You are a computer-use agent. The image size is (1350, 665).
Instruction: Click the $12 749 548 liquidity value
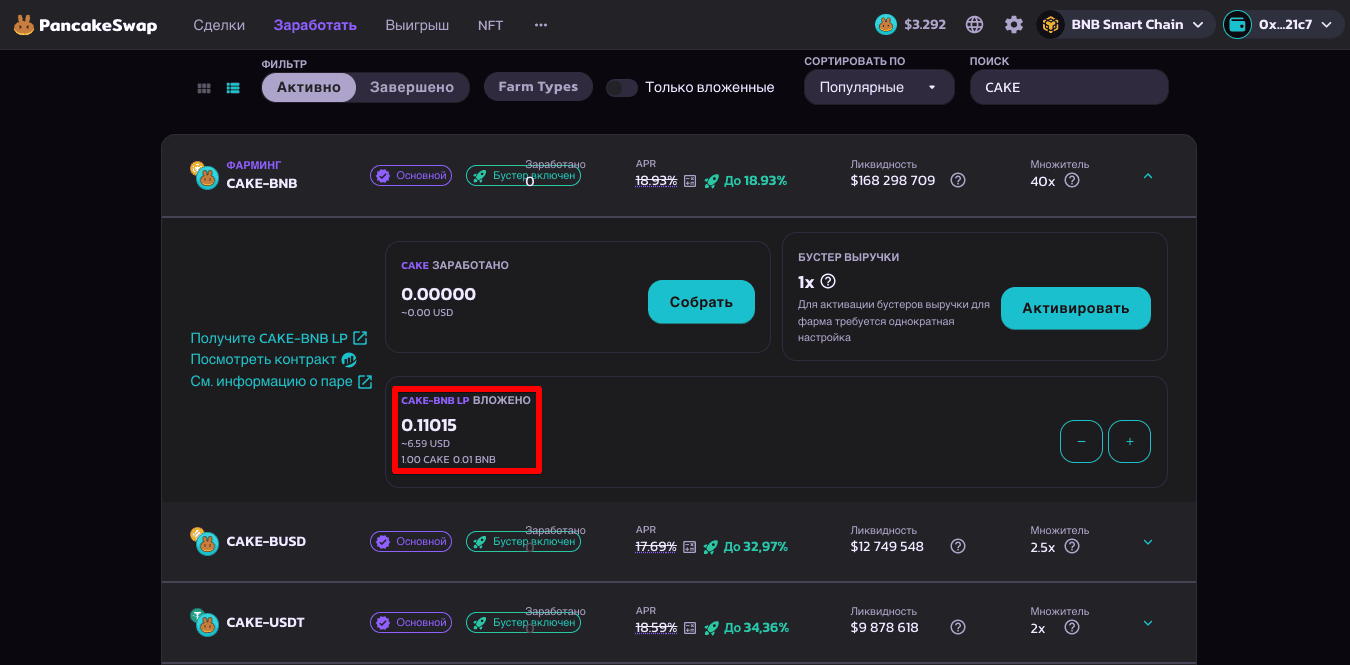pos(887,547)
